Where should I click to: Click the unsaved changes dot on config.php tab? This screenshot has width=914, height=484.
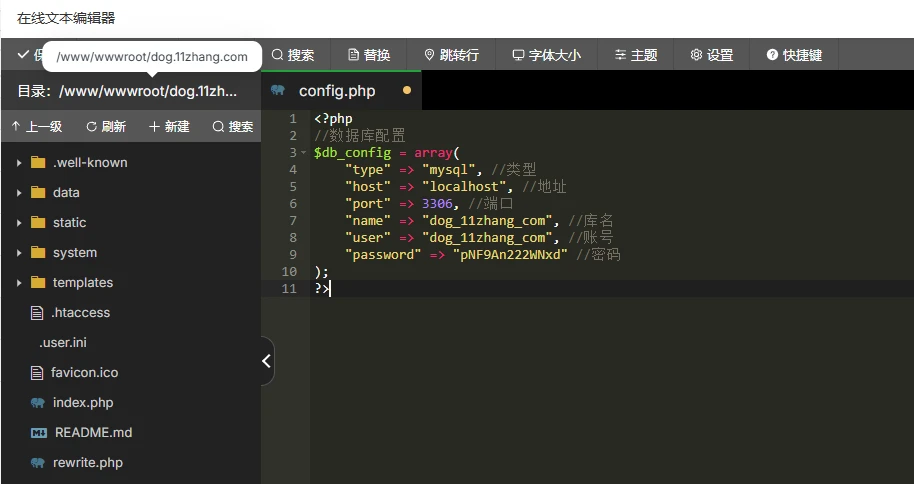pyautogui.click(x=407, y=90)
